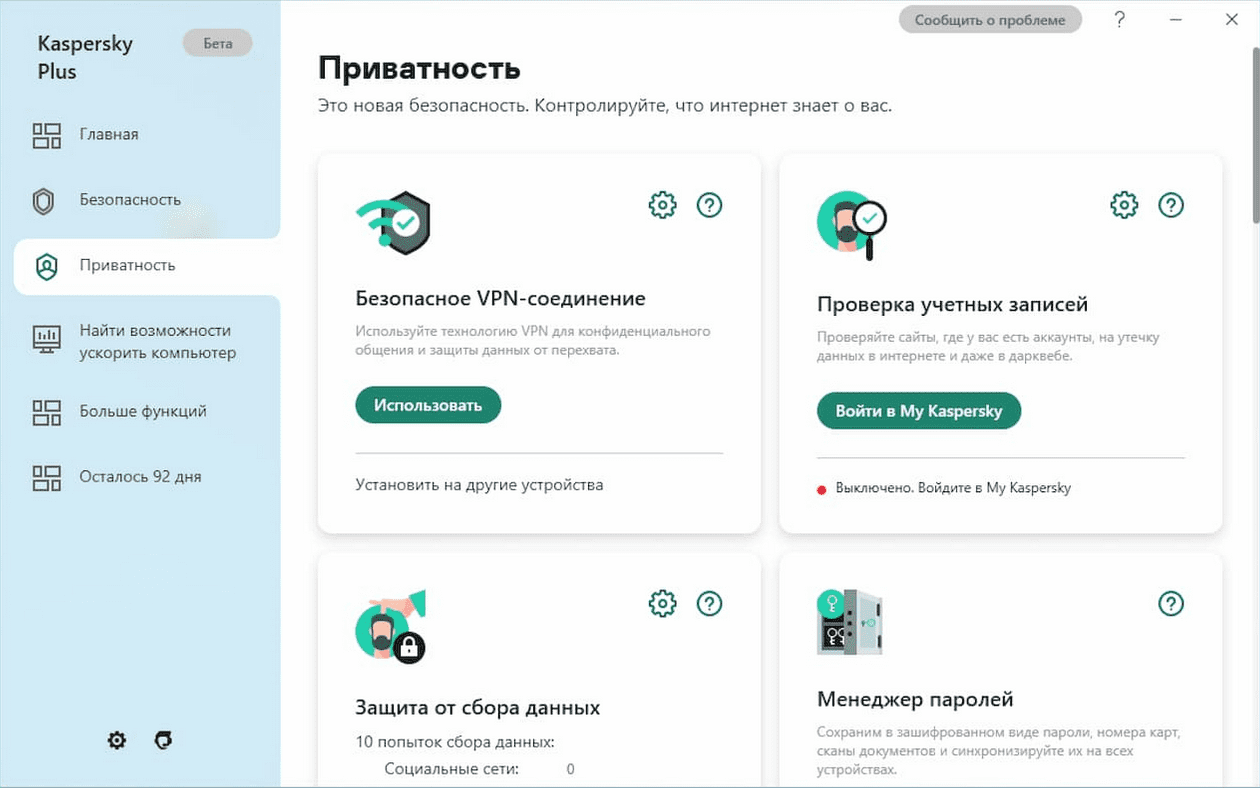
Task: Open help icon on Менеджер паролей card
Action: click(1171, 603)
